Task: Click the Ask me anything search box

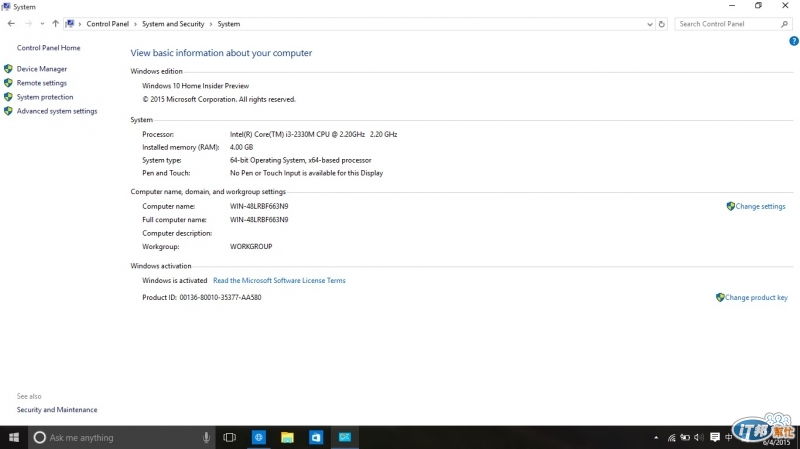Action: [x=122, y=437]
